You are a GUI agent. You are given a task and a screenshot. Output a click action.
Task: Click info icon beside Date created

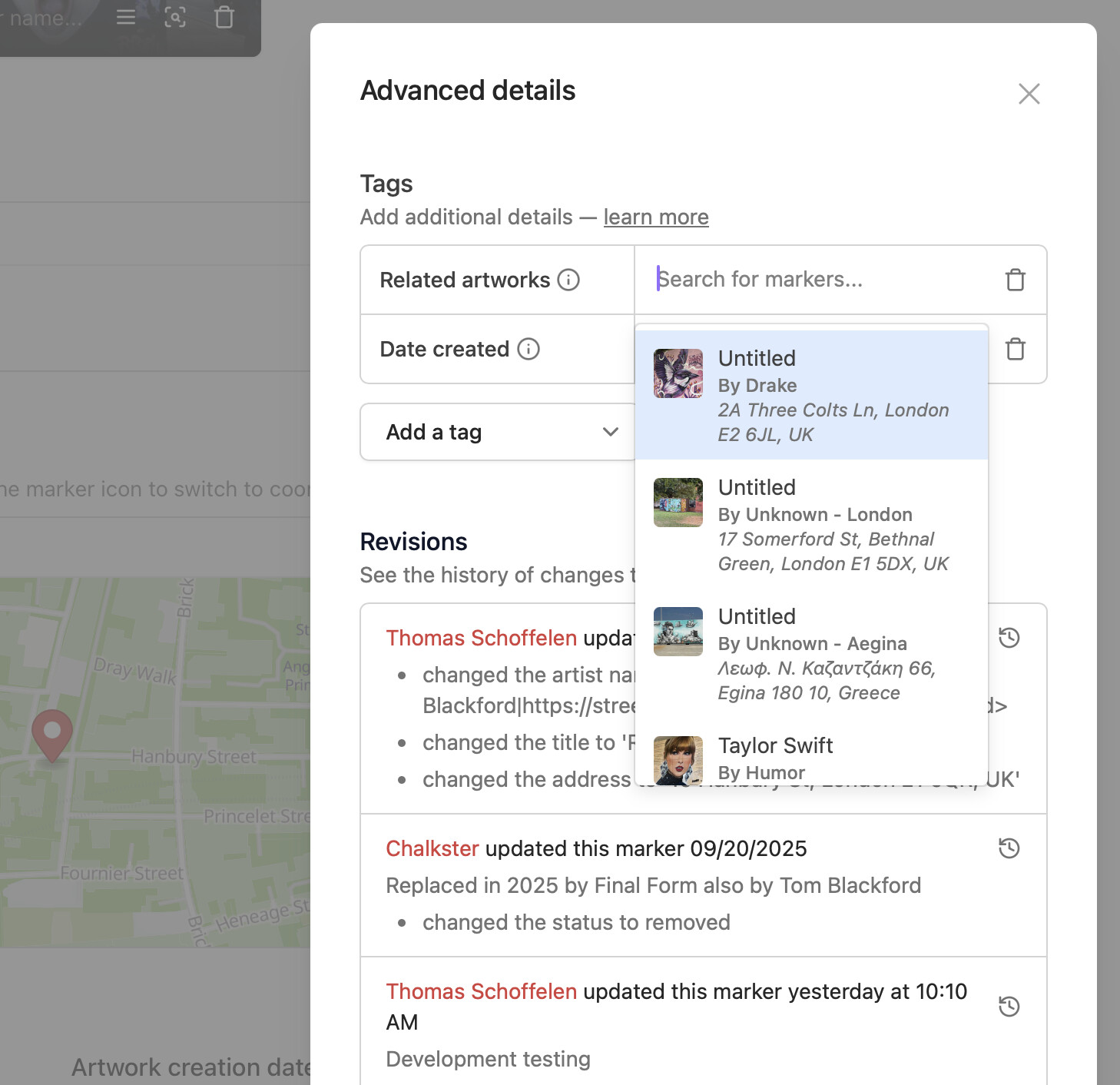[529, 349]
